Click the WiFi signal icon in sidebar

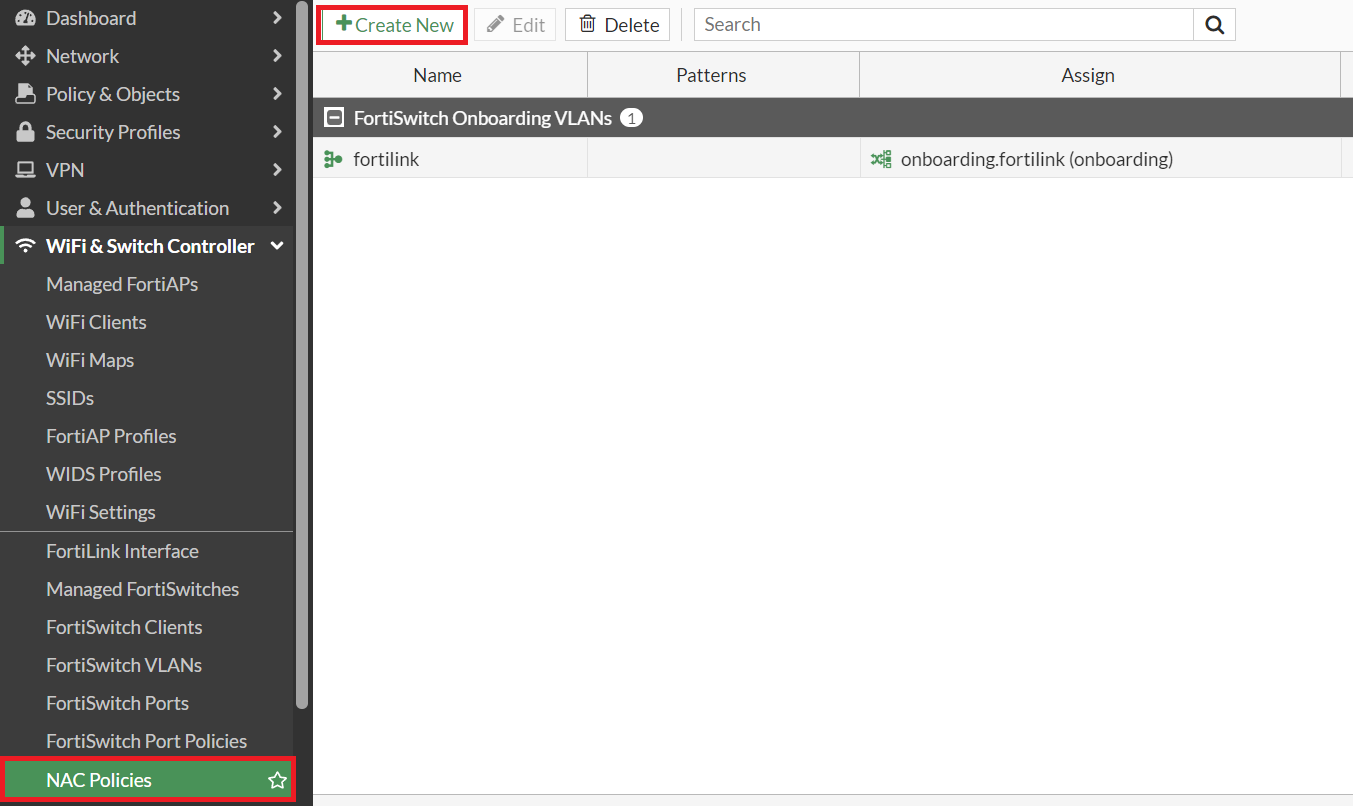point(26,246)
